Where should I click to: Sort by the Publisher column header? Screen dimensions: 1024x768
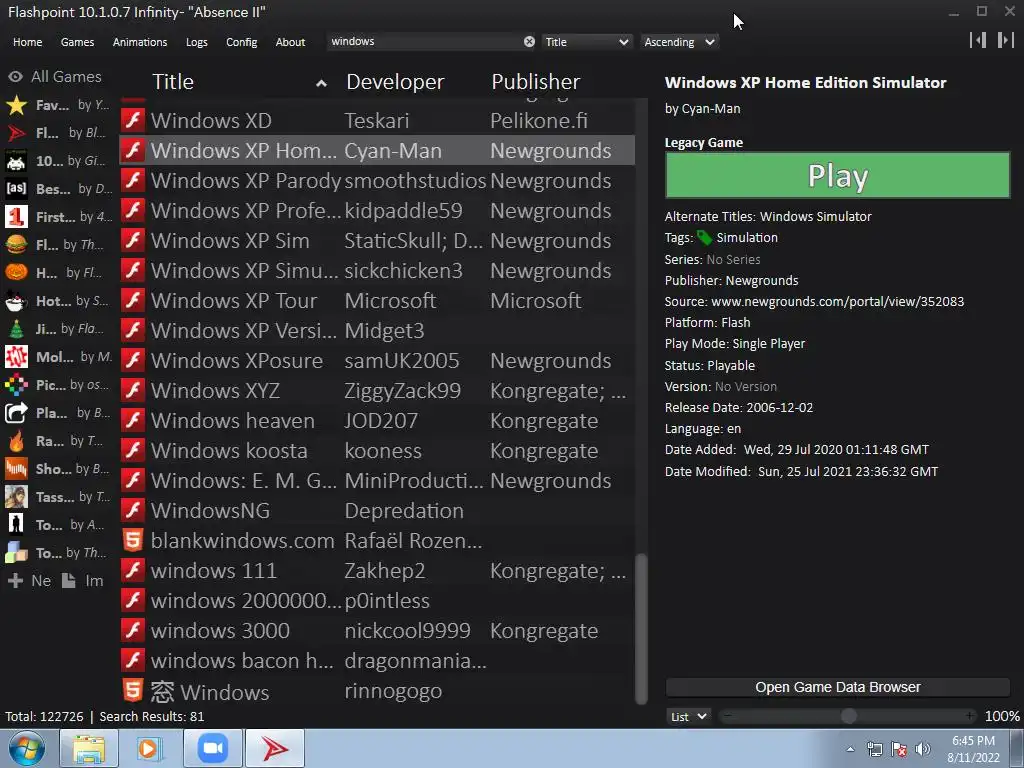click(x=536, y=82)
